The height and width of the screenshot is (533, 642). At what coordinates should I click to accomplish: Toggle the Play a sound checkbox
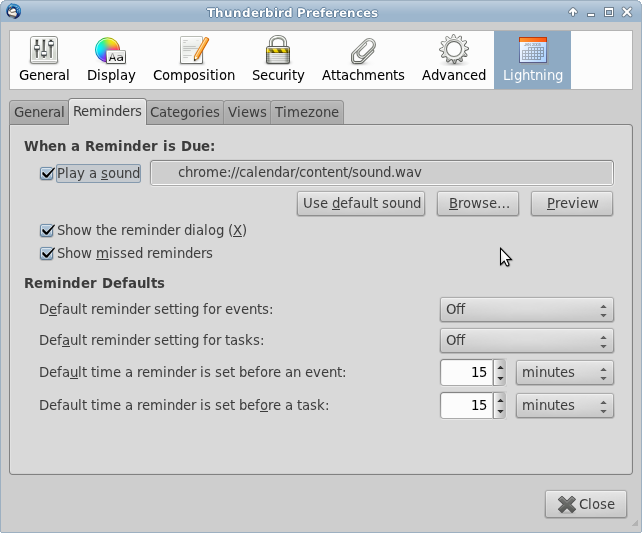click(x=47, y=173)
